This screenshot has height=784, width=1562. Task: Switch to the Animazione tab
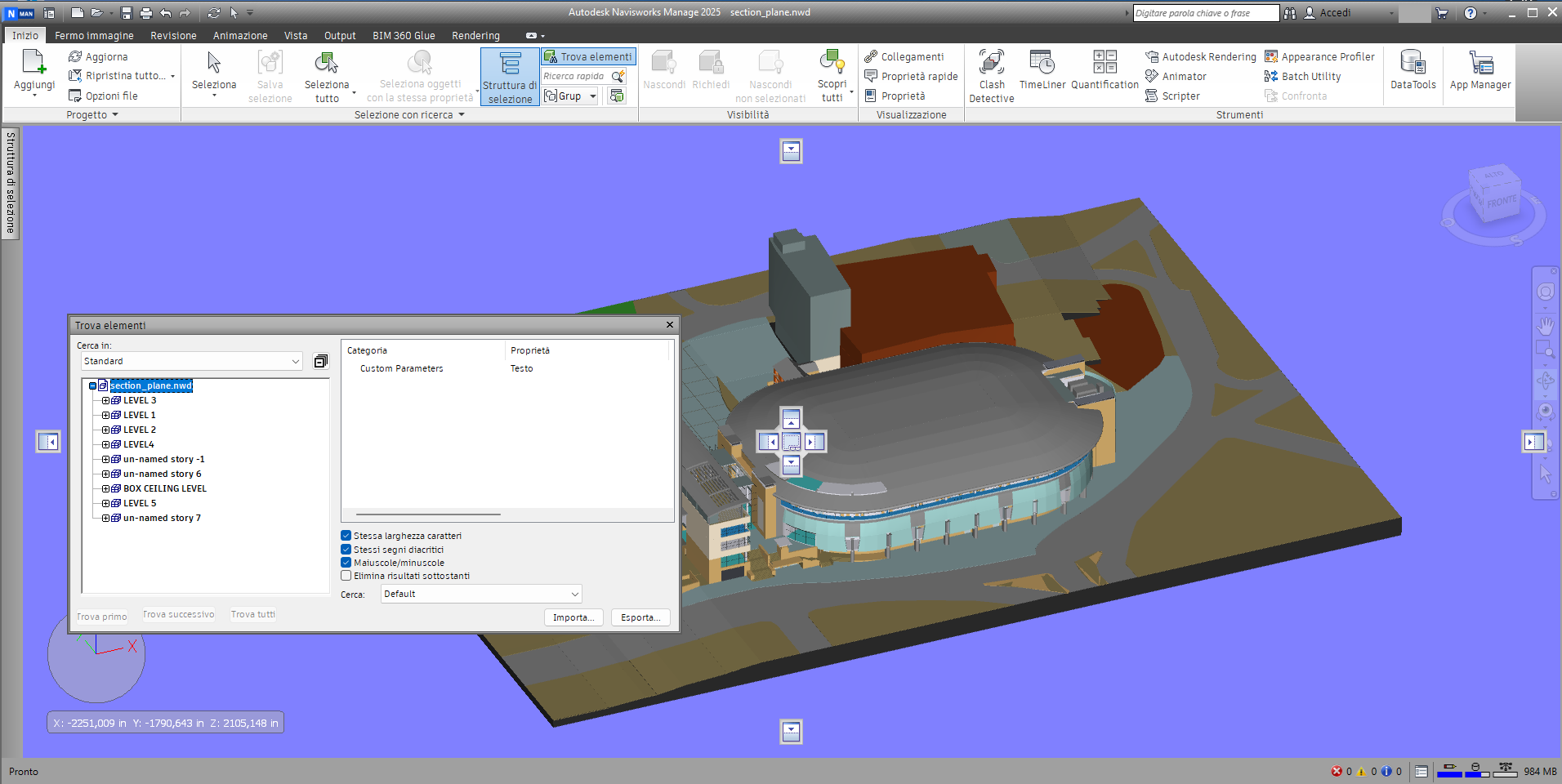click(x=240, y=36)
